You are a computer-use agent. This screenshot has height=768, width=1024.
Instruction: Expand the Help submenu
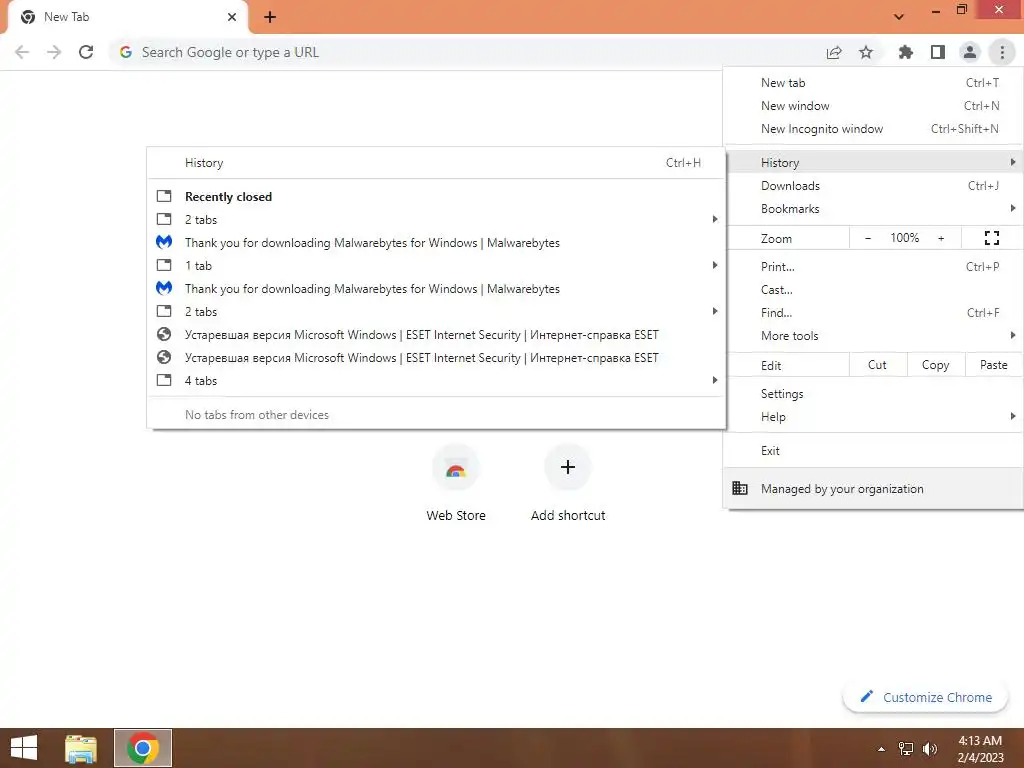tap(873, 417)
